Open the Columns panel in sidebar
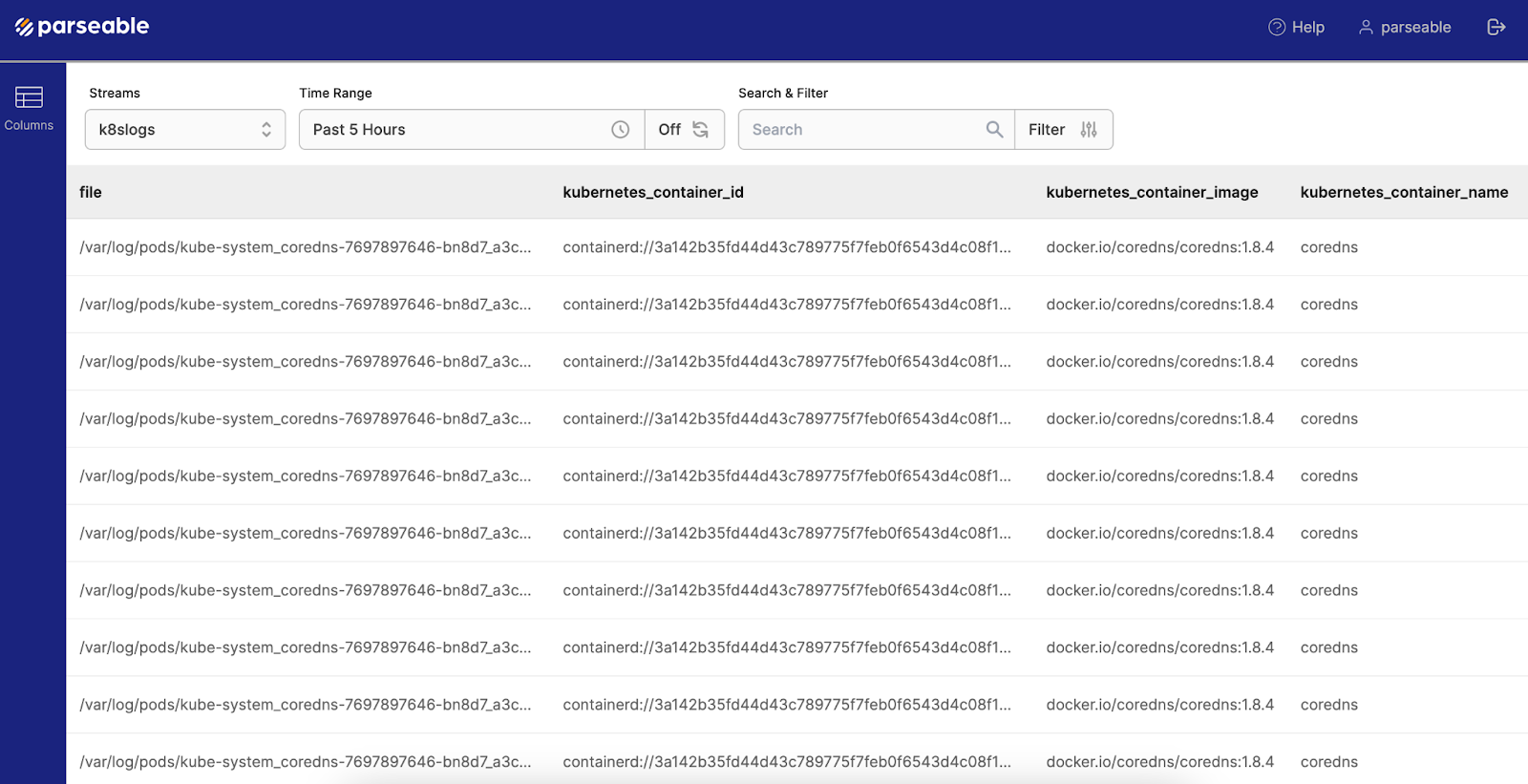This screenshot has width=1528, height=784. tap(29, 108)
